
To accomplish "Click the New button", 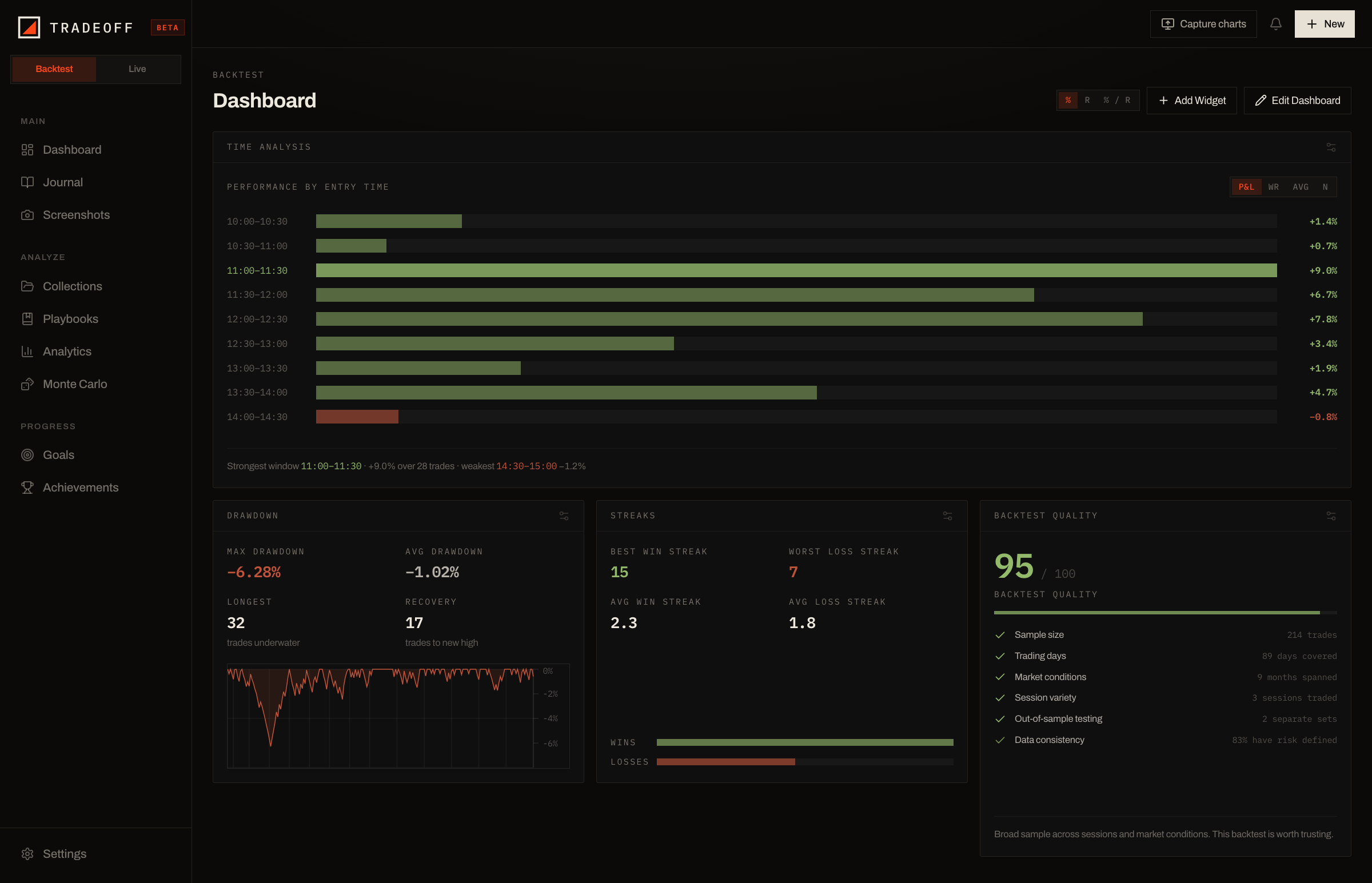I will click(1324, 24).
